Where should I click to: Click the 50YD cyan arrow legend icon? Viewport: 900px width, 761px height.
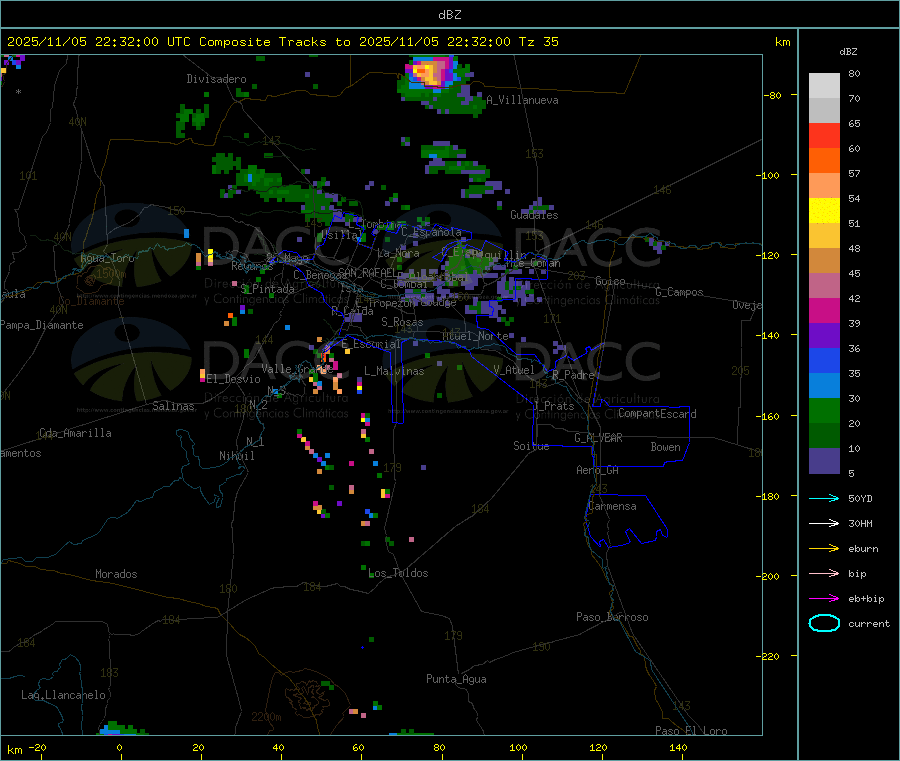point(824,498)
